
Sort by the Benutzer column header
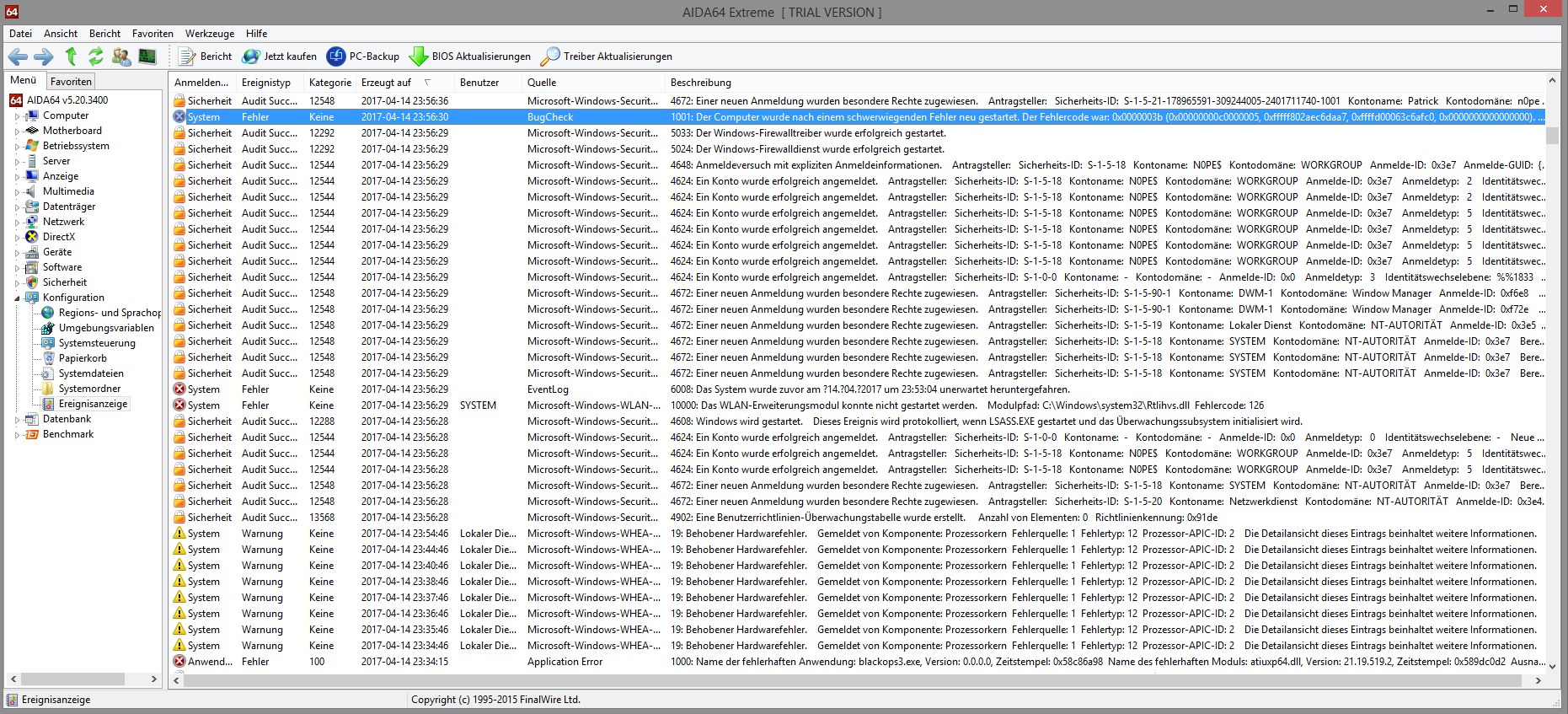(490, 83)
